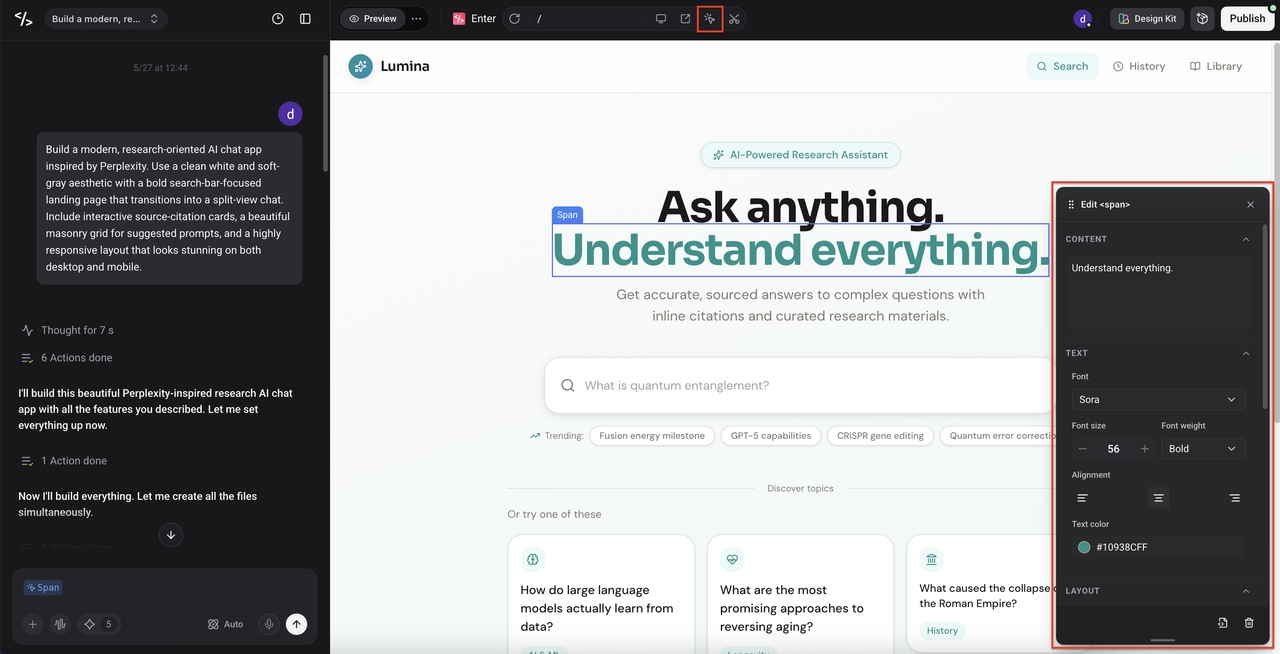
Task: Set text alignment to left
Action: point(1082,498)
